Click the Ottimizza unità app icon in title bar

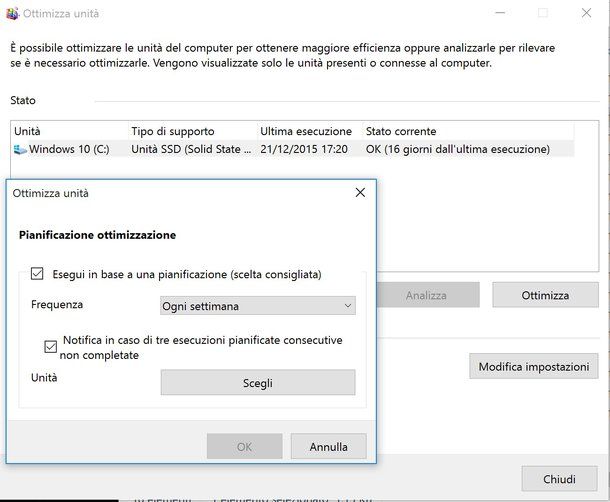pos(12,14)
